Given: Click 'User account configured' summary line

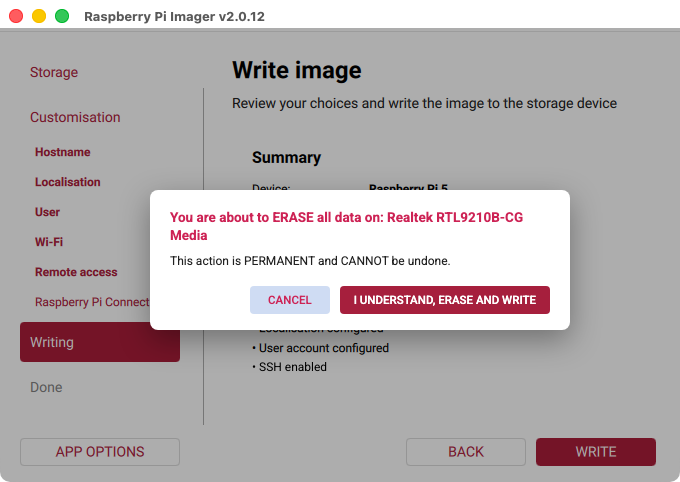Looking at the screenshot, I should (320, 348).
